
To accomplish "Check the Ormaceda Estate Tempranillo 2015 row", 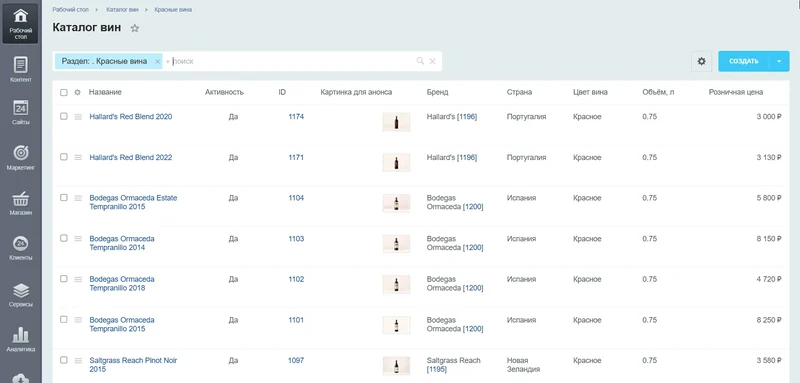I will pos(64,197).
